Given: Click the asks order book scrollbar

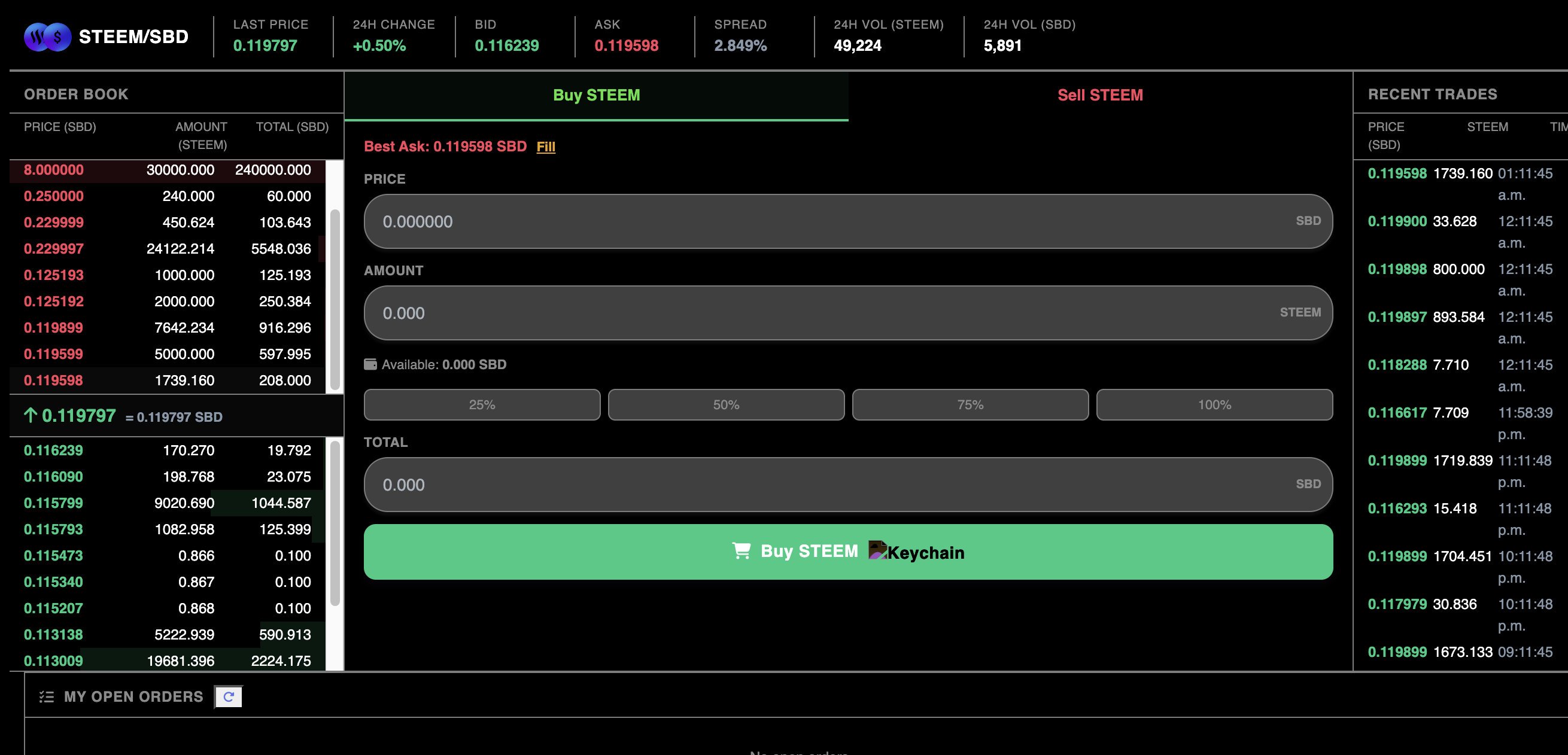Looking at the screenshot, I should pyautogui.click(x=334, y=299).
